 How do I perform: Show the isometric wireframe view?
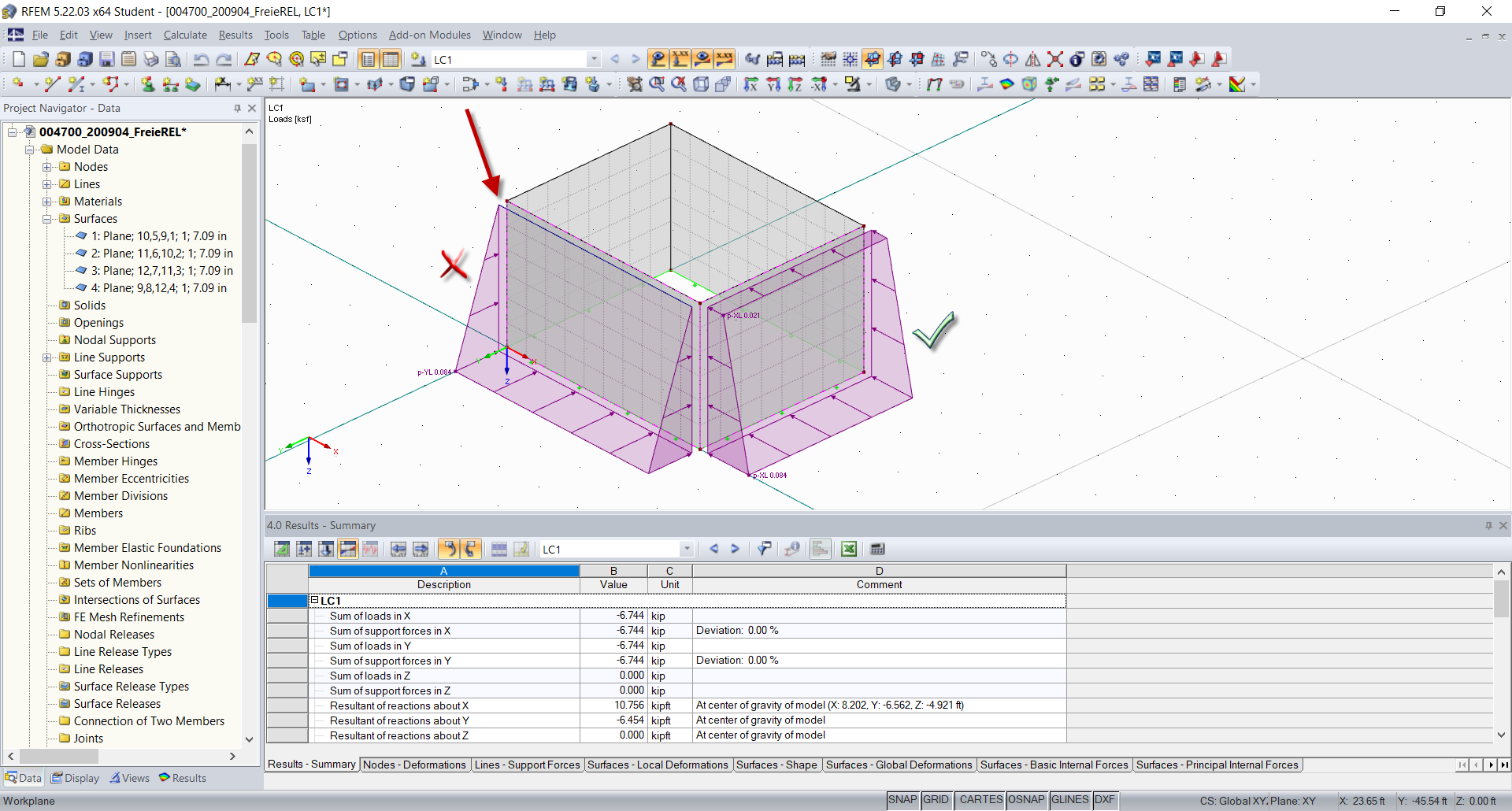click(701, 84)
